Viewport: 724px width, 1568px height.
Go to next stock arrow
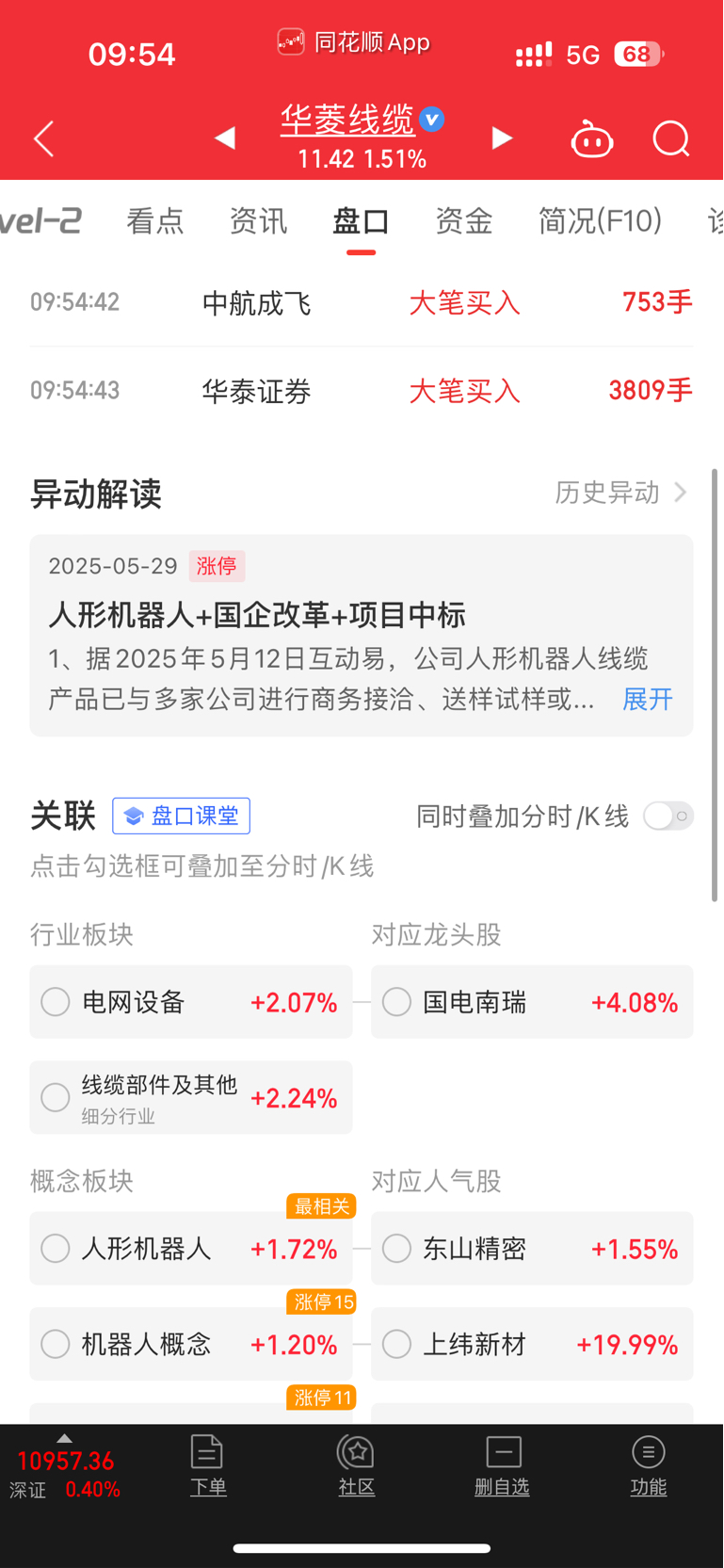coord(503,138)
